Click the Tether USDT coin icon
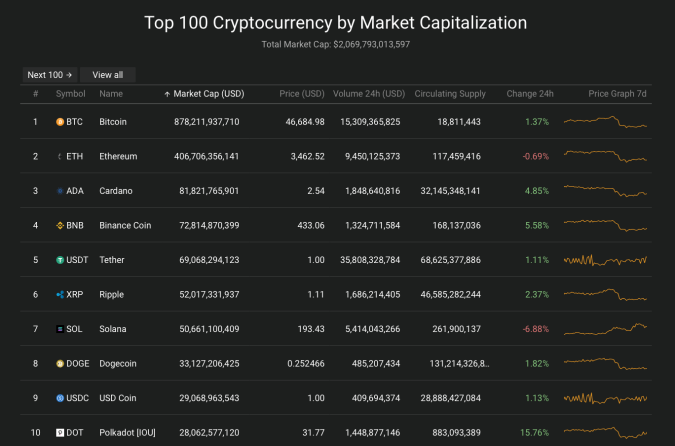This screenshot has height=446, width=675. pyautogui.click(x=60, y=260)
